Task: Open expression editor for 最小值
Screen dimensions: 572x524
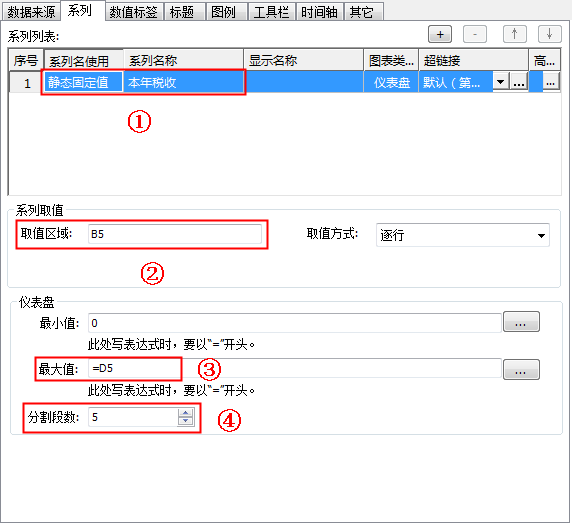Action: coord(521,322)
